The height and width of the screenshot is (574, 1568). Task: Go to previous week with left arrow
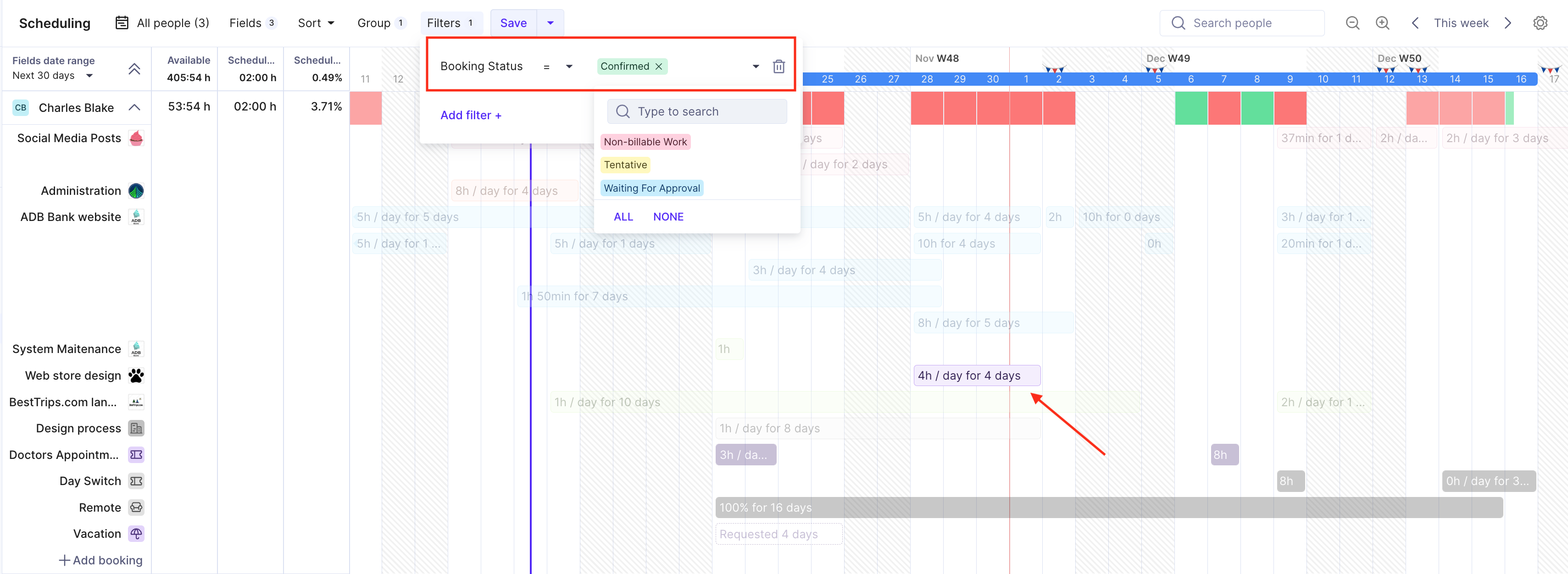[x=1415, y=23]
